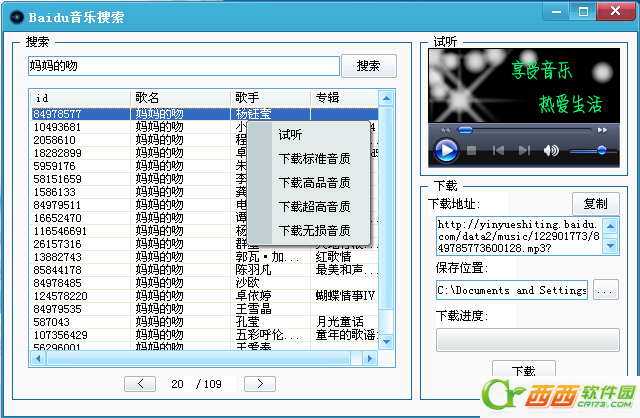Go to the previous results page
640x418 pixels.
142,384
